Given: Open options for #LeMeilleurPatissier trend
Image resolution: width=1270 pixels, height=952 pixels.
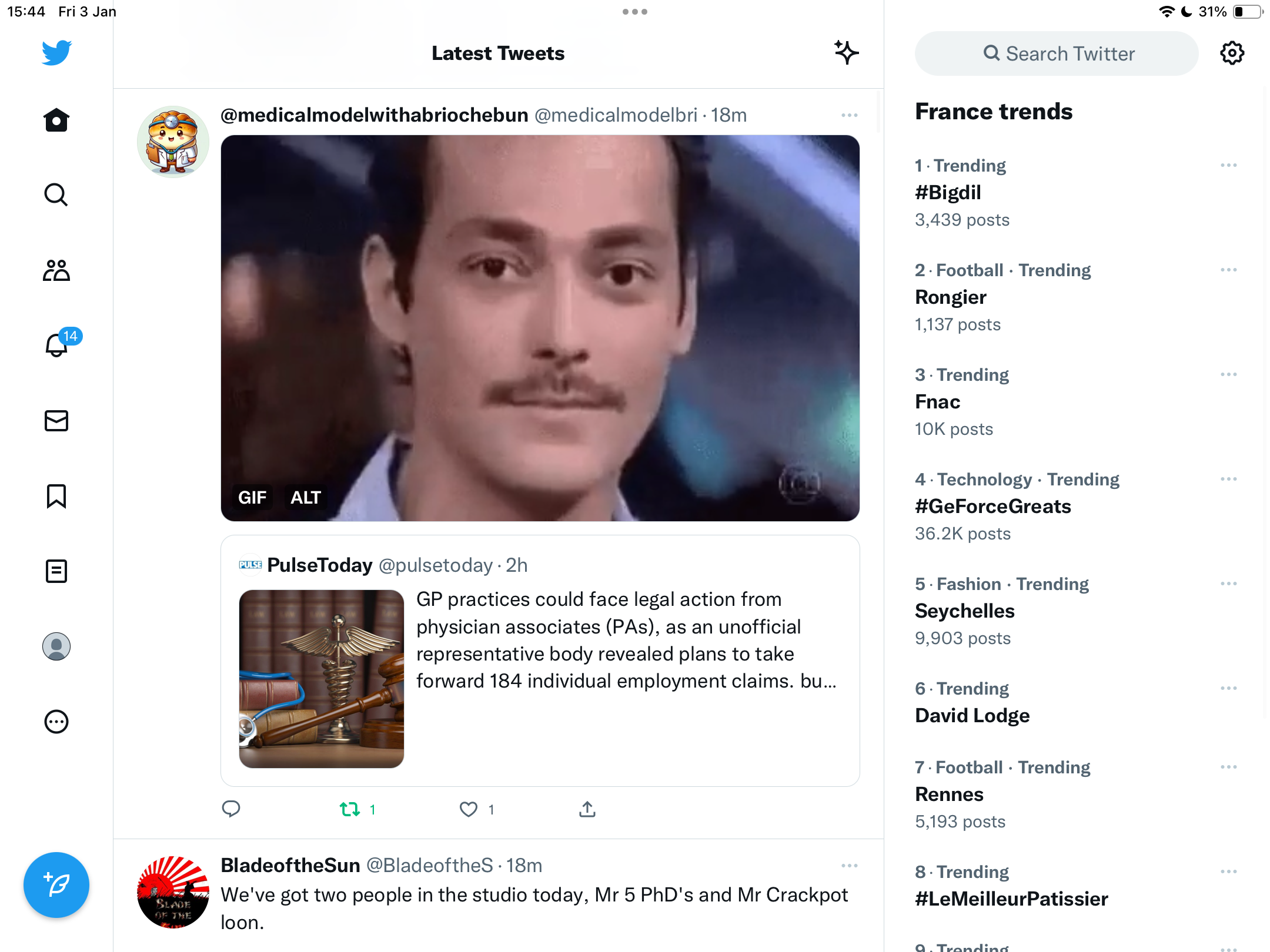Looking at the screenshot, I should (x=1229, y=872).
